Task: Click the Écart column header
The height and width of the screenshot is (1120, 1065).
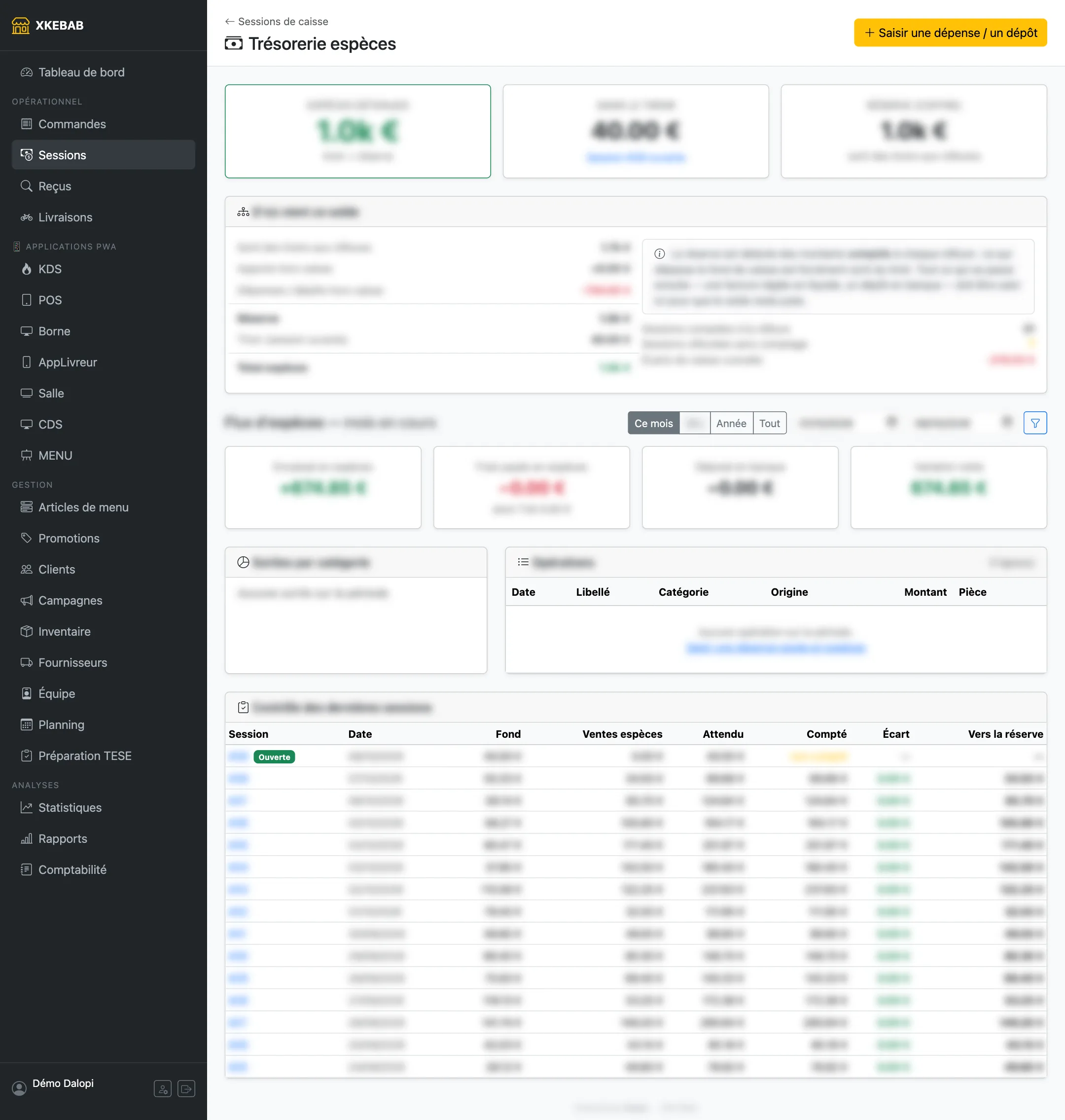Action: 896,734
